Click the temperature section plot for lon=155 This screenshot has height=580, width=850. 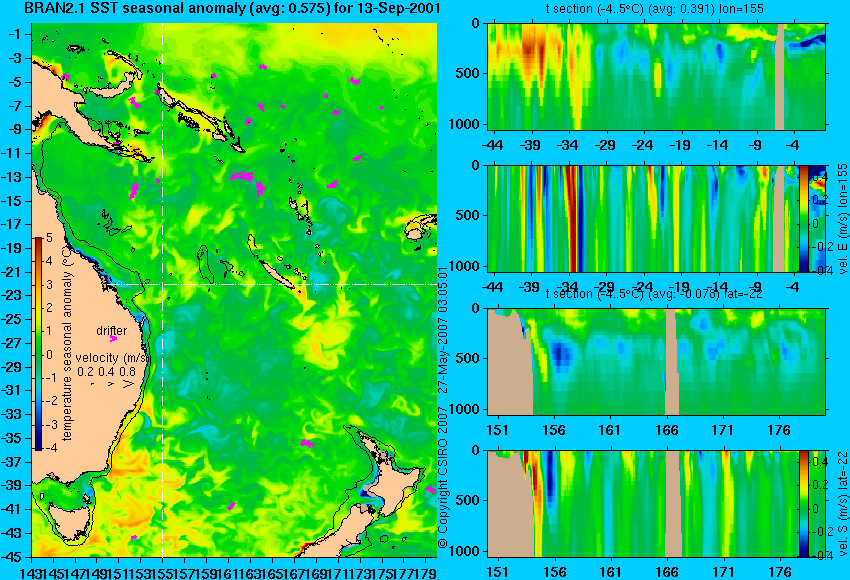coord(657,76)
